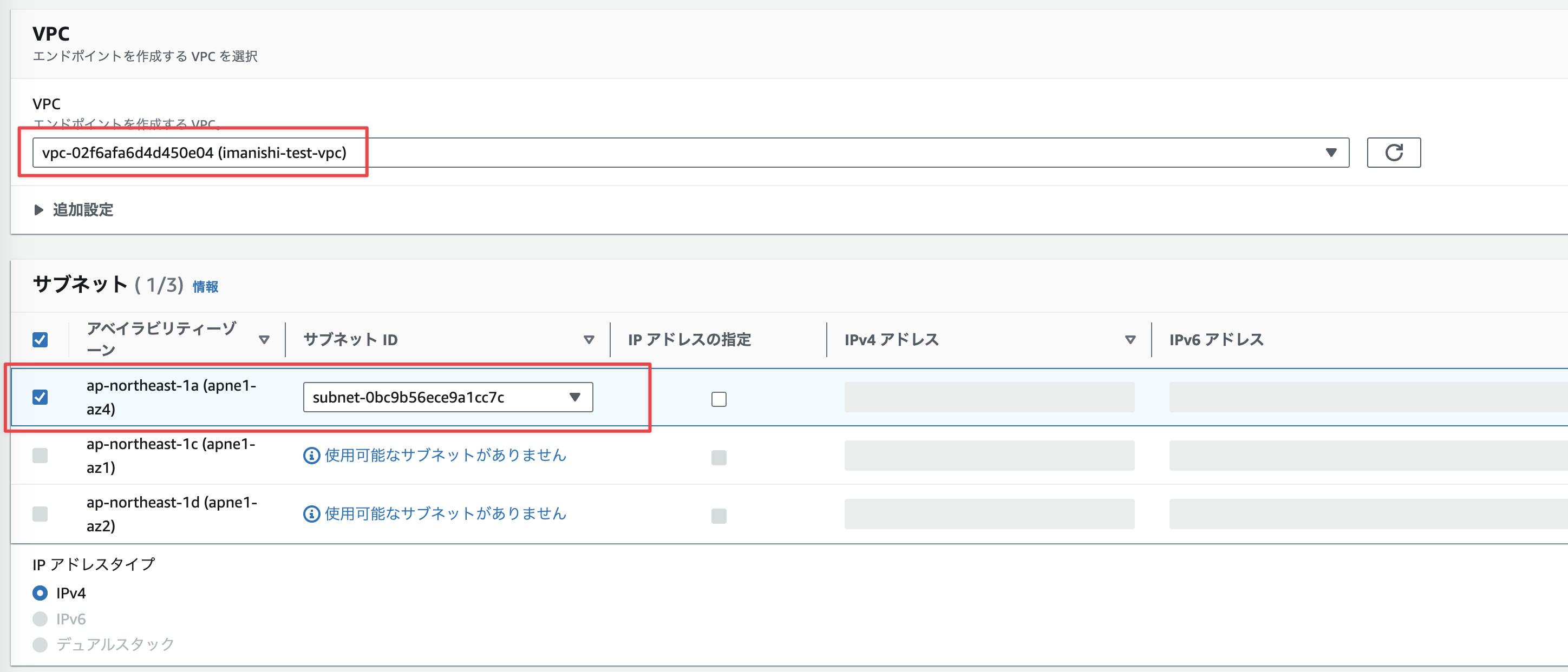The image size is (1568, 672).
Task: Click 使用可能なサブネットがありません link for ap-northeast-1c
Action: point(445,456)
